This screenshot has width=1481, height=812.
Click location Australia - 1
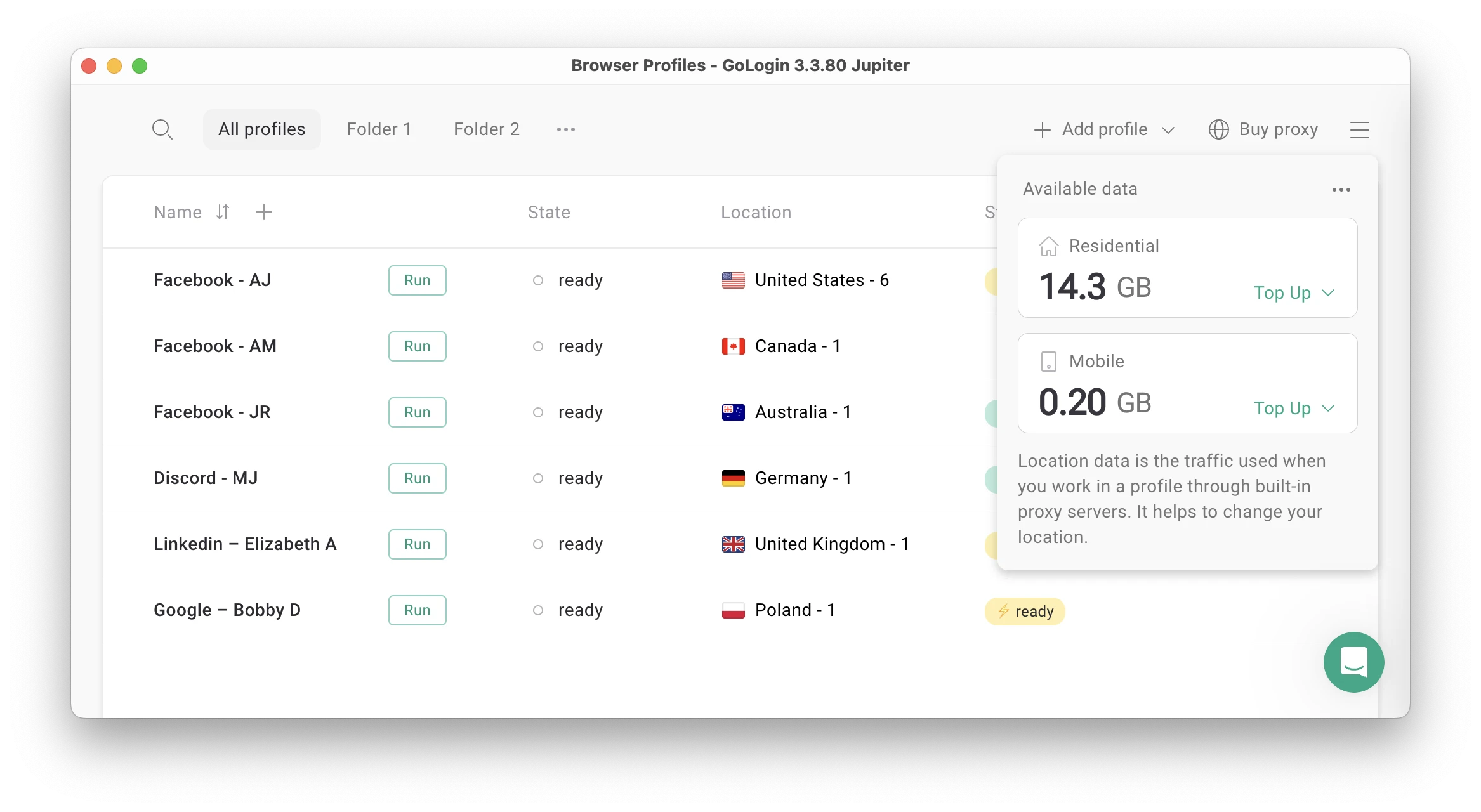click(803, 412)
